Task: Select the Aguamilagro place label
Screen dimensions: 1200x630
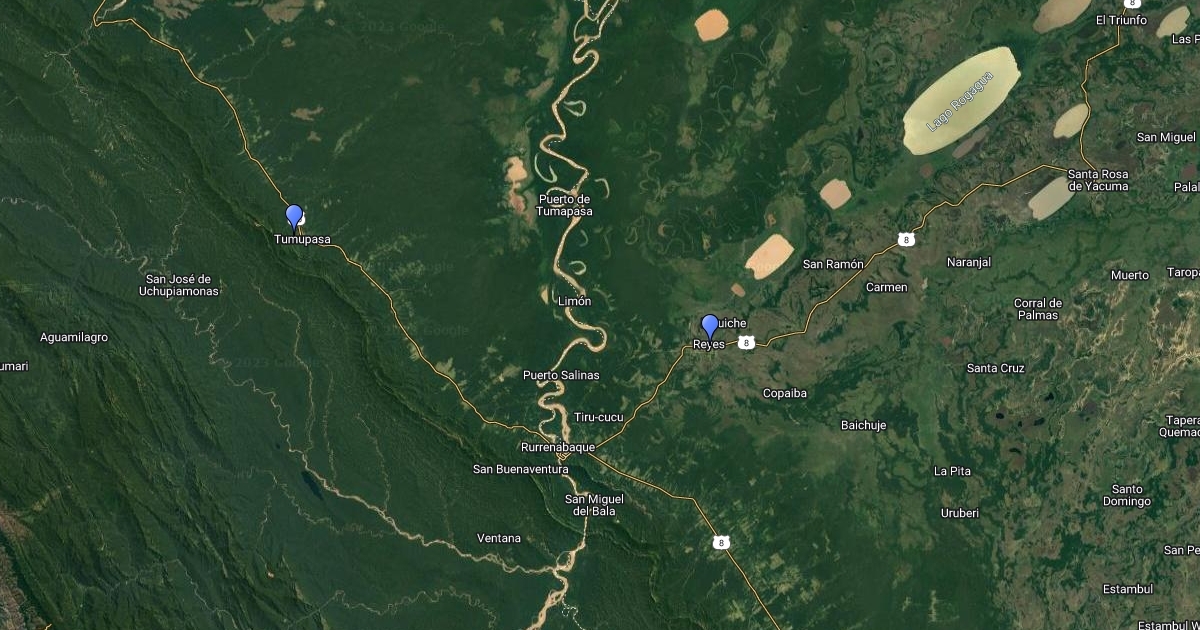Action: 74,338
